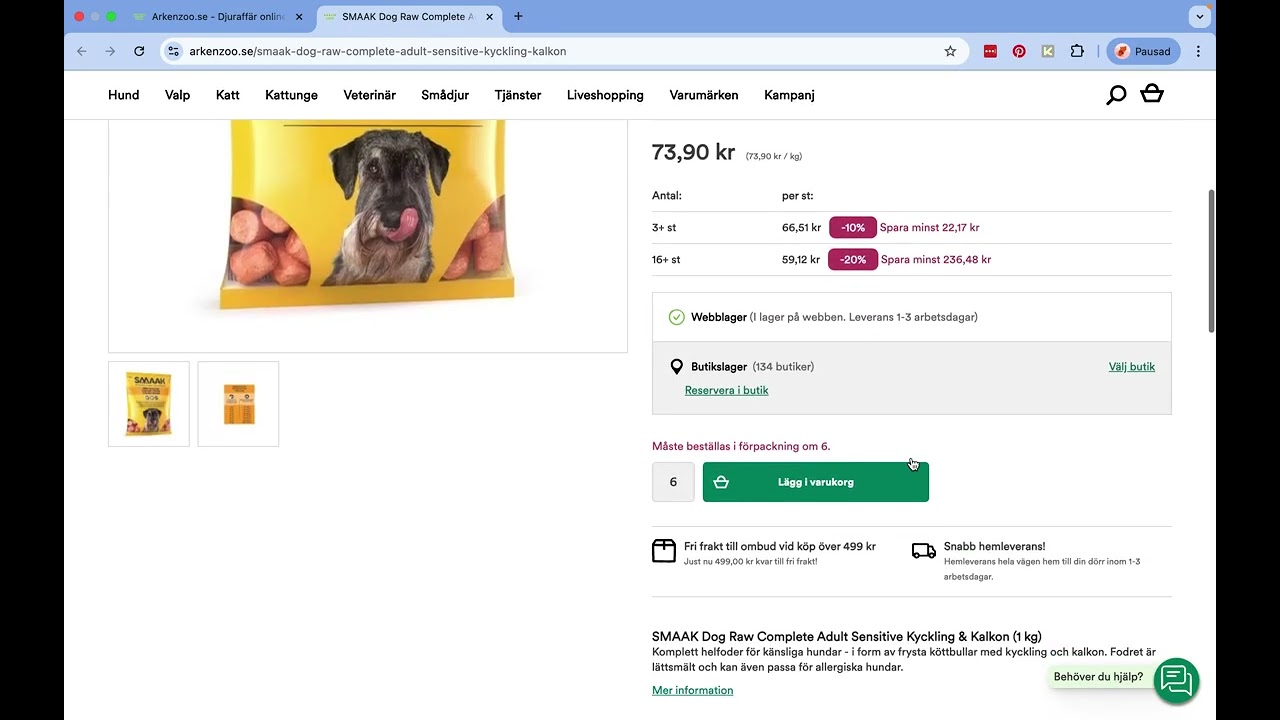Open the Kampanj menu item
The height and width of the screenshot is (720, 1280).
[789, 95]
